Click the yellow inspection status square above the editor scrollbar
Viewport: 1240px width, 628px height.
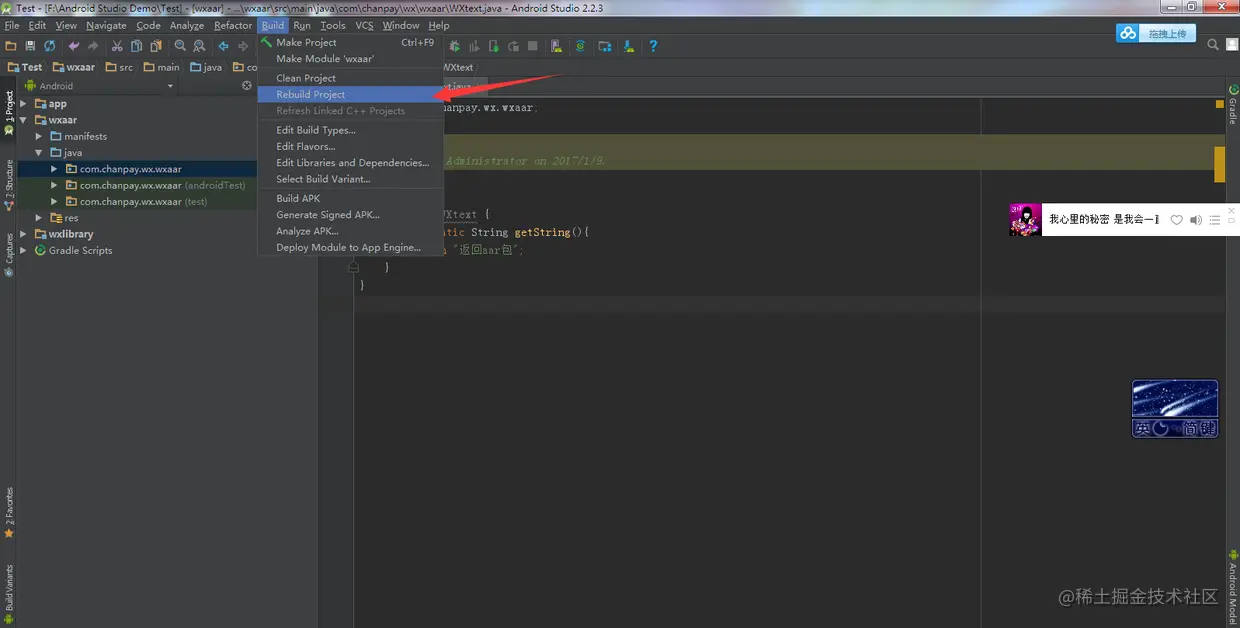click(x=1220, y=104)
